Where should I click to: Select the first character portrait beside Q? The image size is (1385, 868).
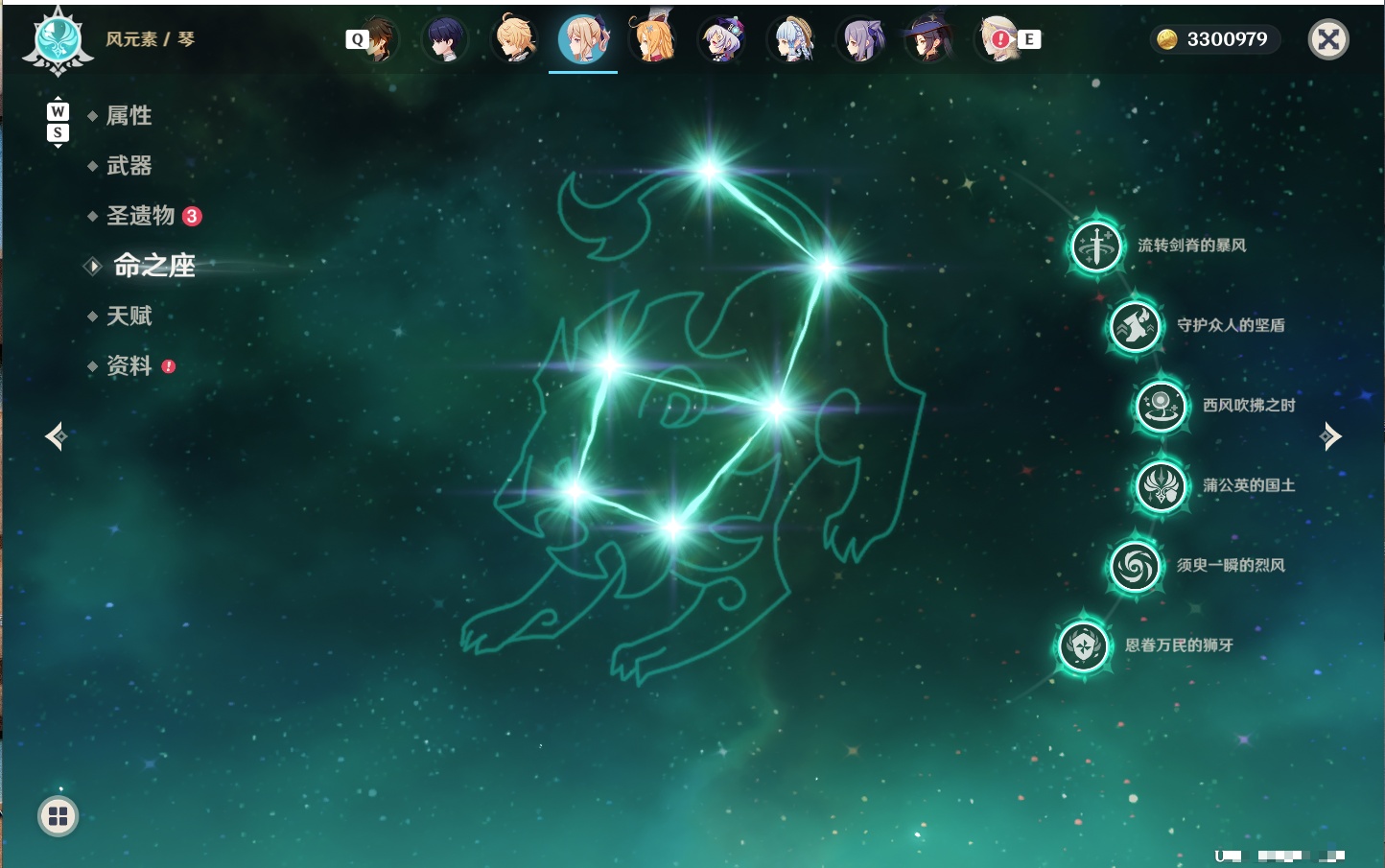(378, 40)
